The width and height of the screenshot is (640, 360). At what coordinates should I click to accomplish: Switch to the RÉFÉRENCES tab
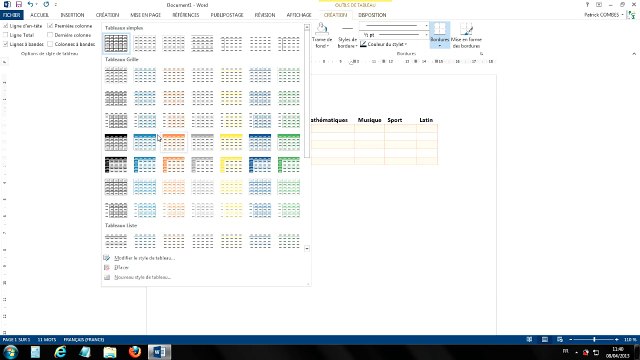pyautogui.click(x=186, y=15)
